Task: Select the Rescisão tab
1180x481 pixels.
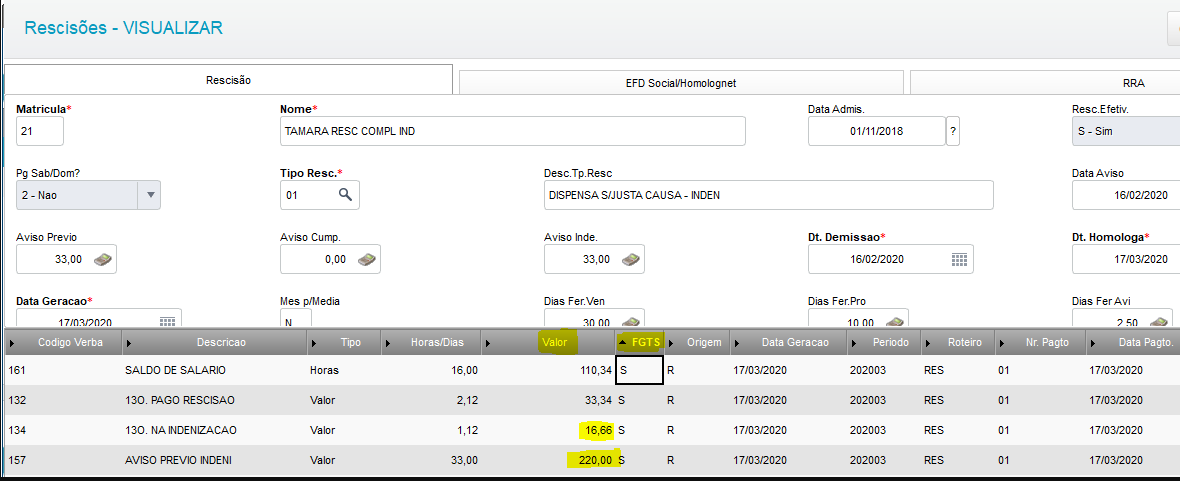Action: (x=228, y=80)
